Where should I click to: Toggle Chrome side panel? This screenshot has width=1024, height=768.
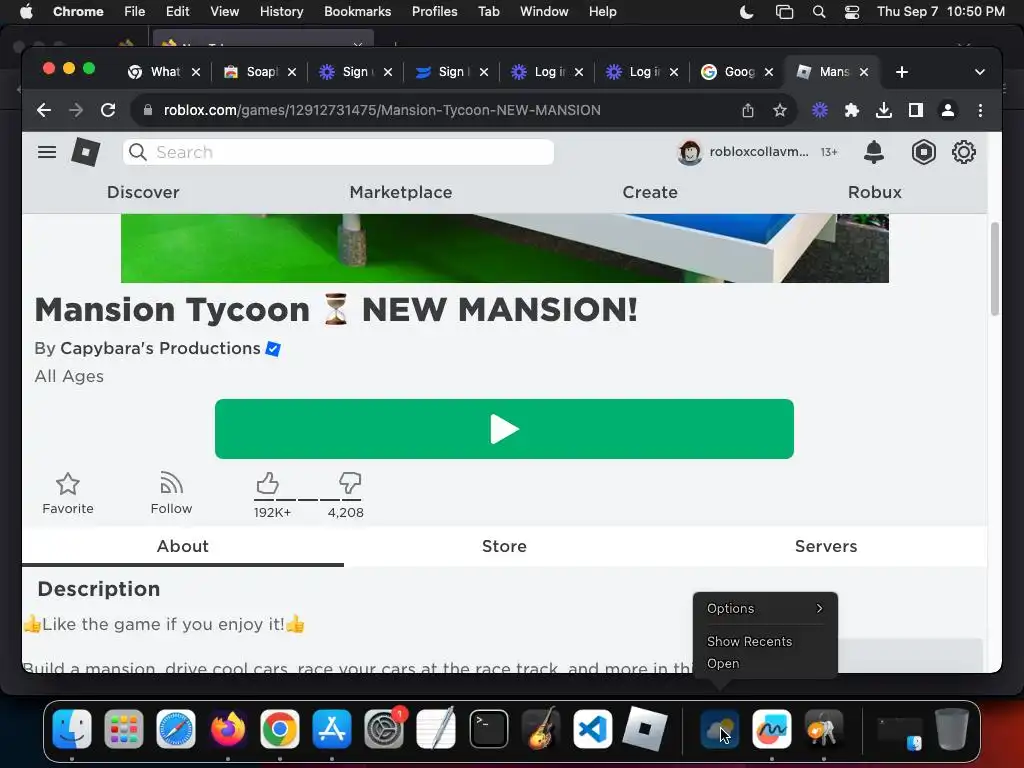coord(916,110)
